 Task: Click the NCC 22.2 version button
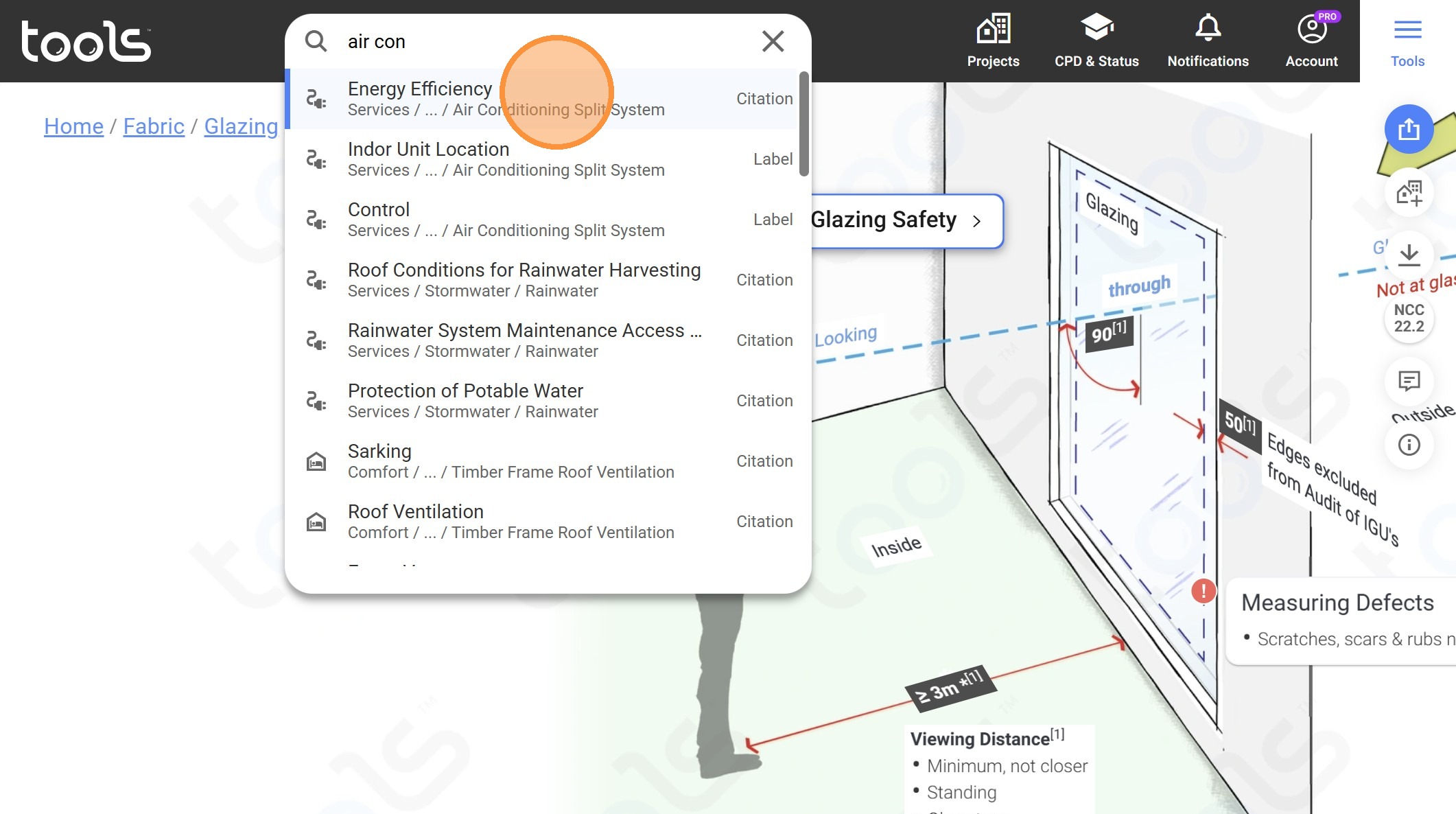pos(1409,318)
